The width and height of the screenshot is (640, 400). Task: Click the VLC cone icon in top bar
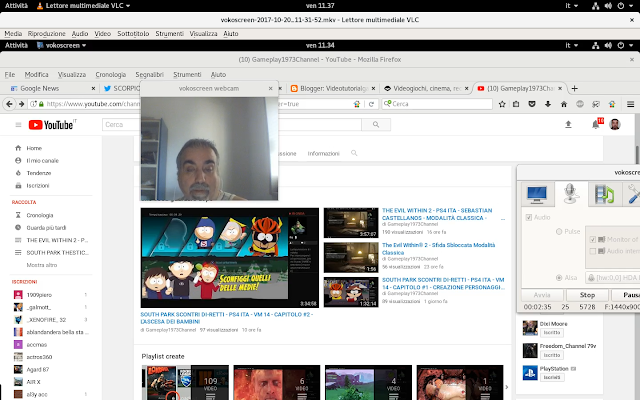tap(40, 6)
